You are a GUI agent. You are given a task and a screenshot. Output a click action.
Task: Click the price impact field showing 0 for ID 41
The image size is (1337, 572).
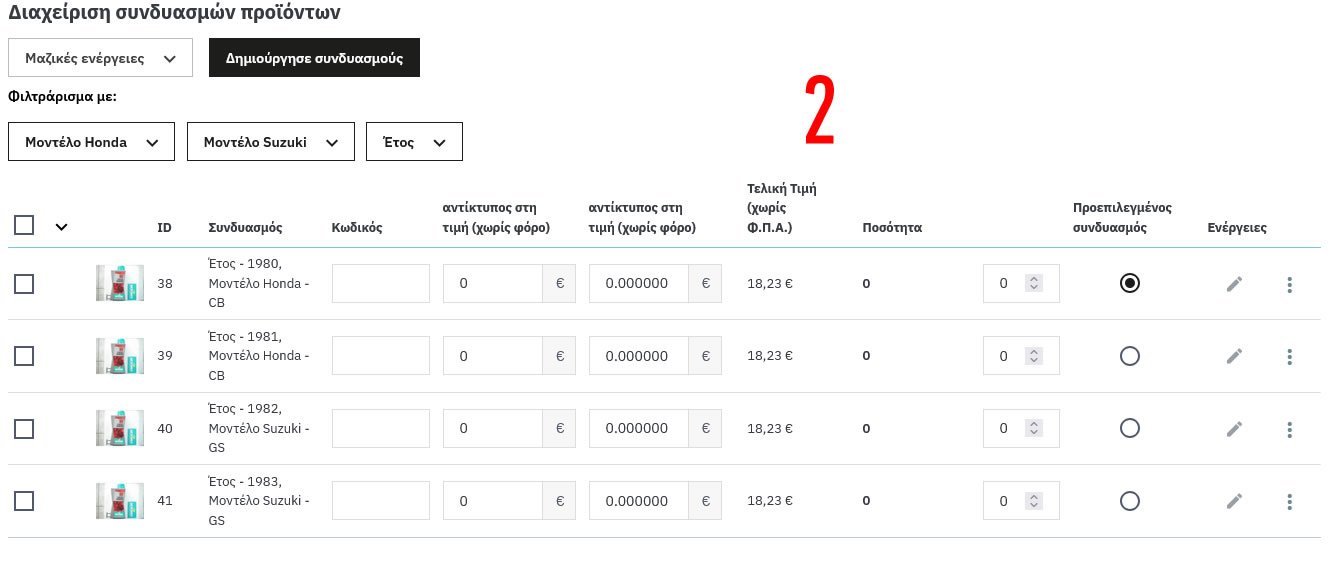pyautogui.click(x=493, y=501)
